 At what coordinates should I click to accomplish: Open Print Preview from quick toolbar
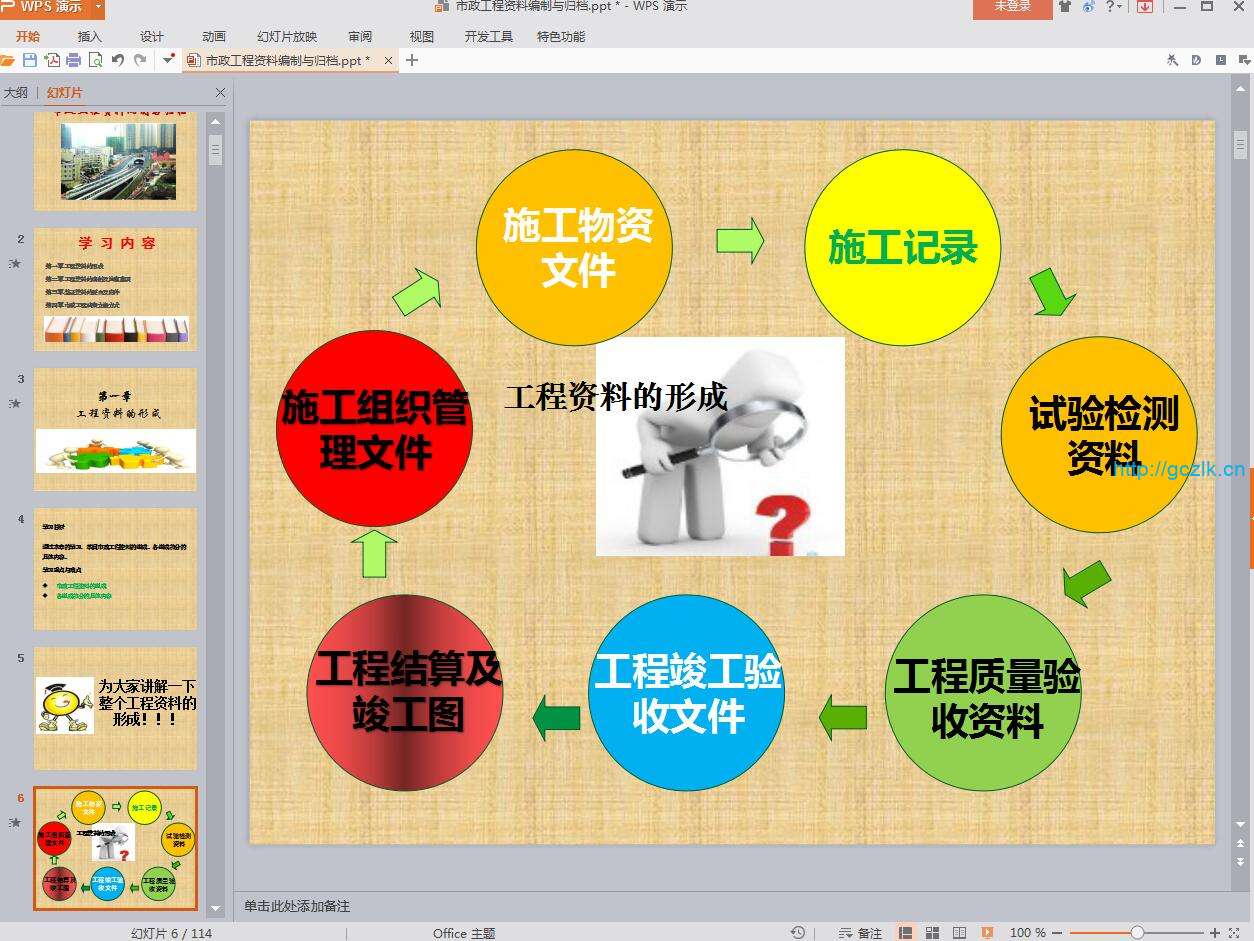(x=95, y=60)
